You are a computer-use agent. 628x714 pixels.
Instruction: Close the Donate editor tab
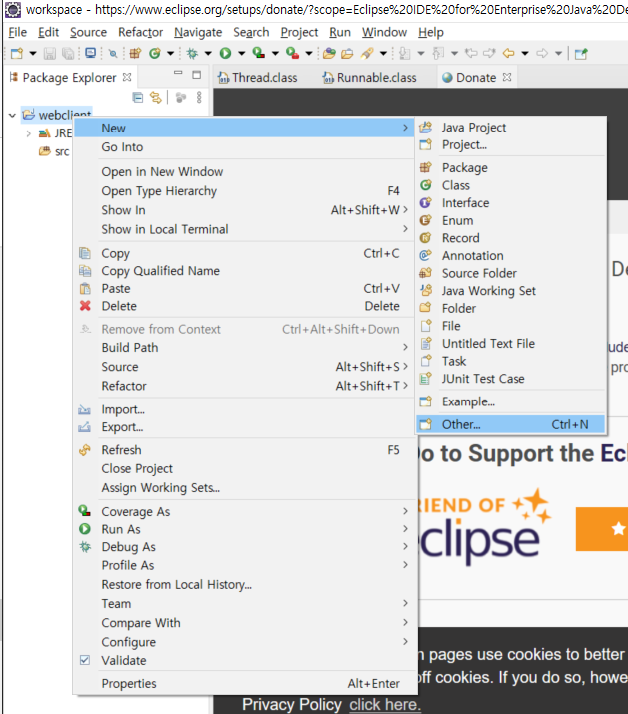coord(507,77)
